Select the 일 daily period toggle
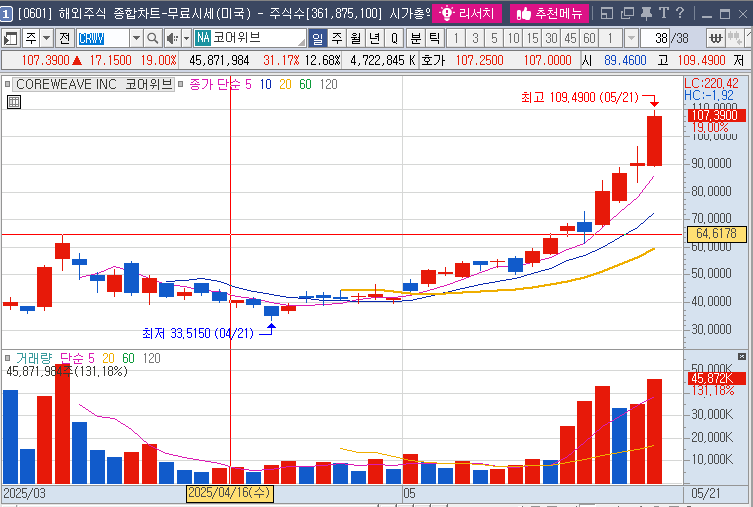This screenshot has width=753, height=507. coord(317,38)
